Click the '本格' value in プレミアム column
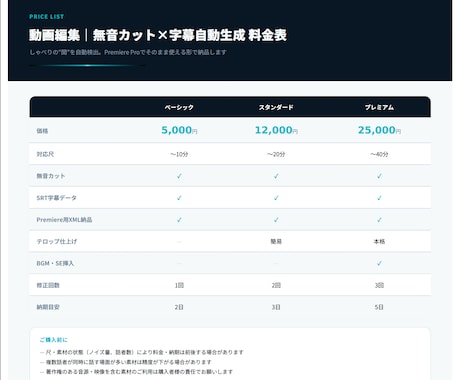The width and height of the screenshot is (460, 380). 379,241
